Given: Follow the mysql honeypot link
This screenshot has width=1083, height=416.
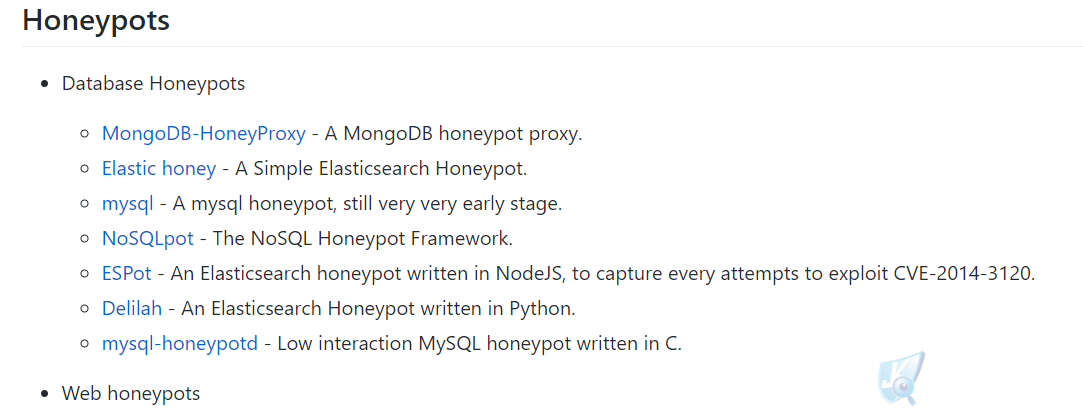Looking at the screenshot, I should tap(128, 204).
